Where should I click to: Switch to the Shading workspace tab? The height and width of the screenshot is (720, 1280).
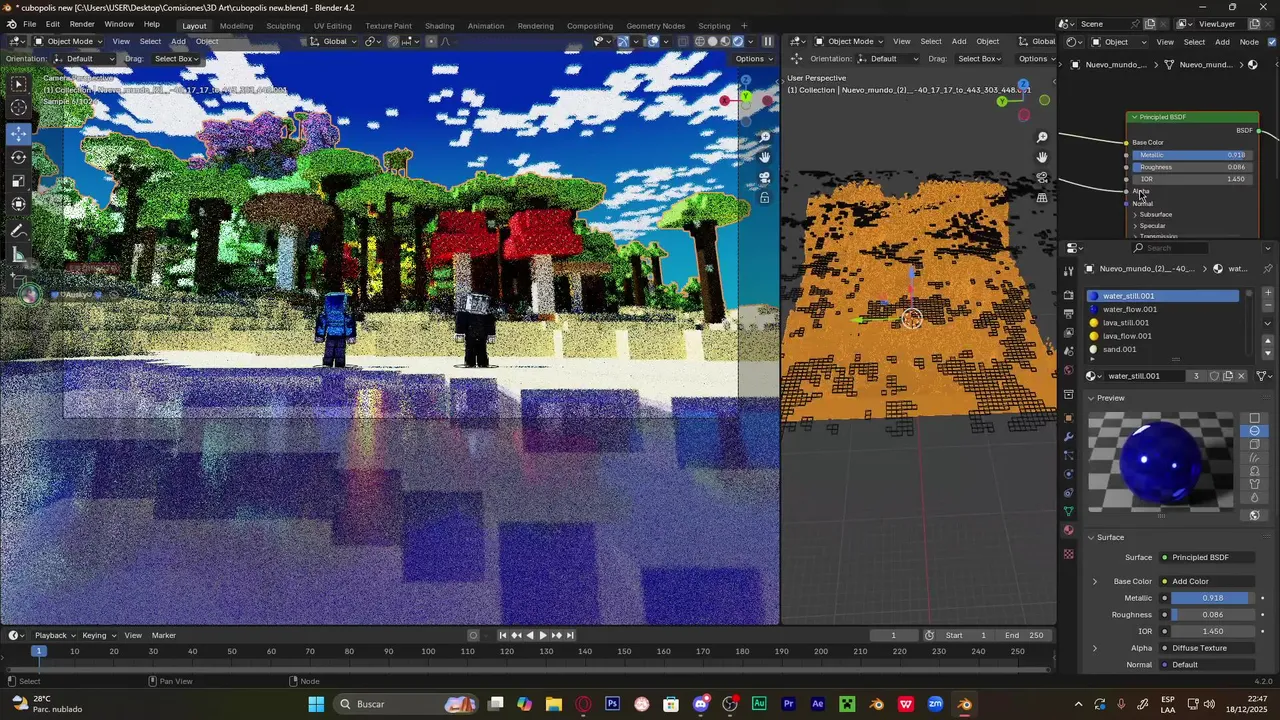(x=439, y=25)
